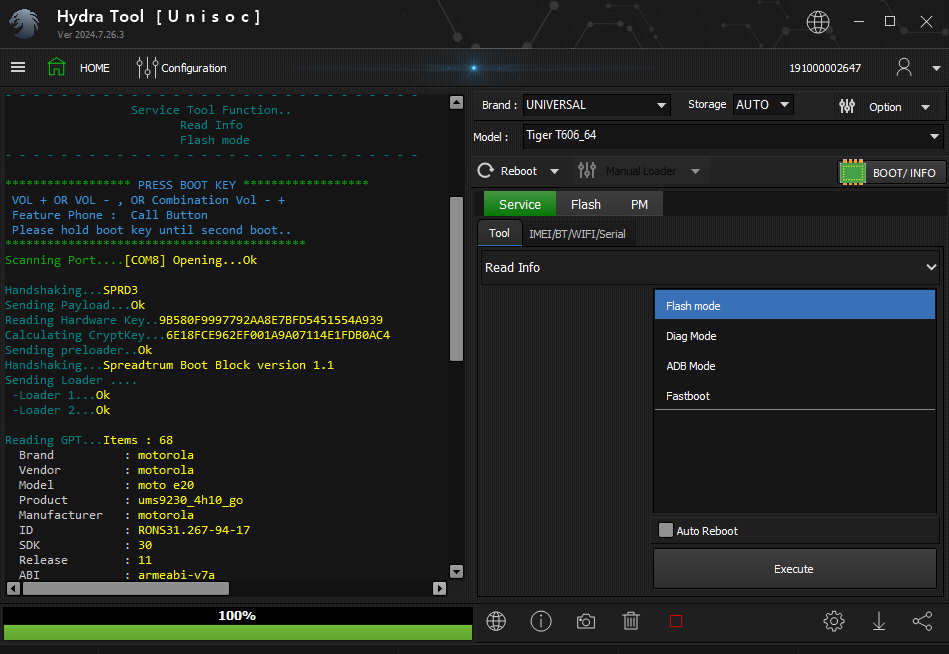949x654 pixels.
Task: Click the info circle icon
Action: tap(541, 621)
